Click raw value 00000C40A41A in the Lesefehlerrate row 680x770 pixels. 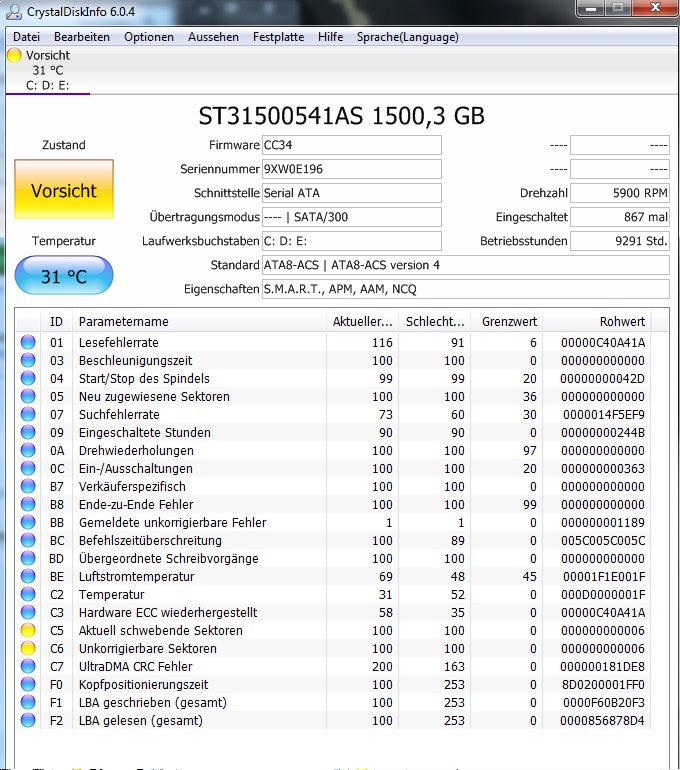603,342
